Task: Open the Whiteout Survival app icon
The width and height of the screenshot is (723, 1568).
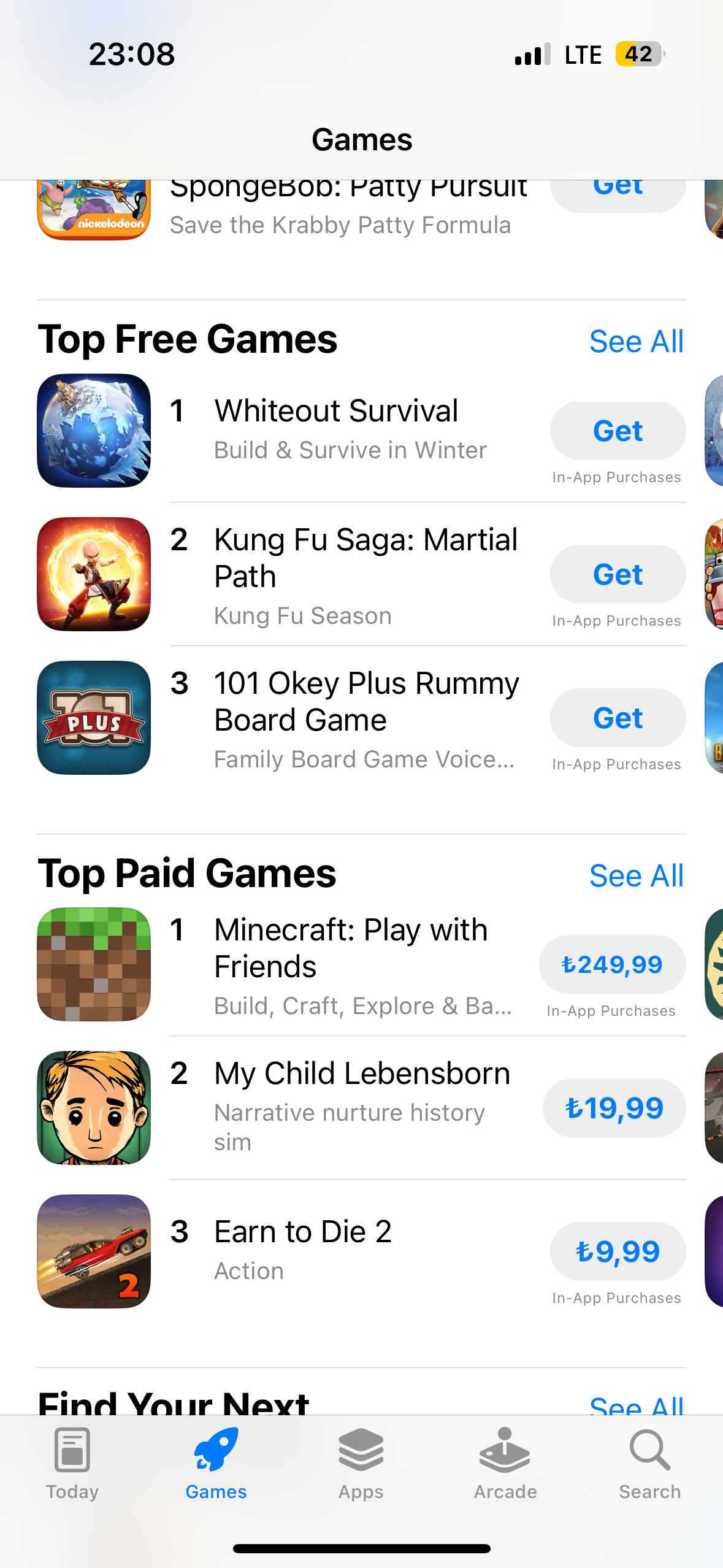Action: pyautogui.click(x=94, y=431)
